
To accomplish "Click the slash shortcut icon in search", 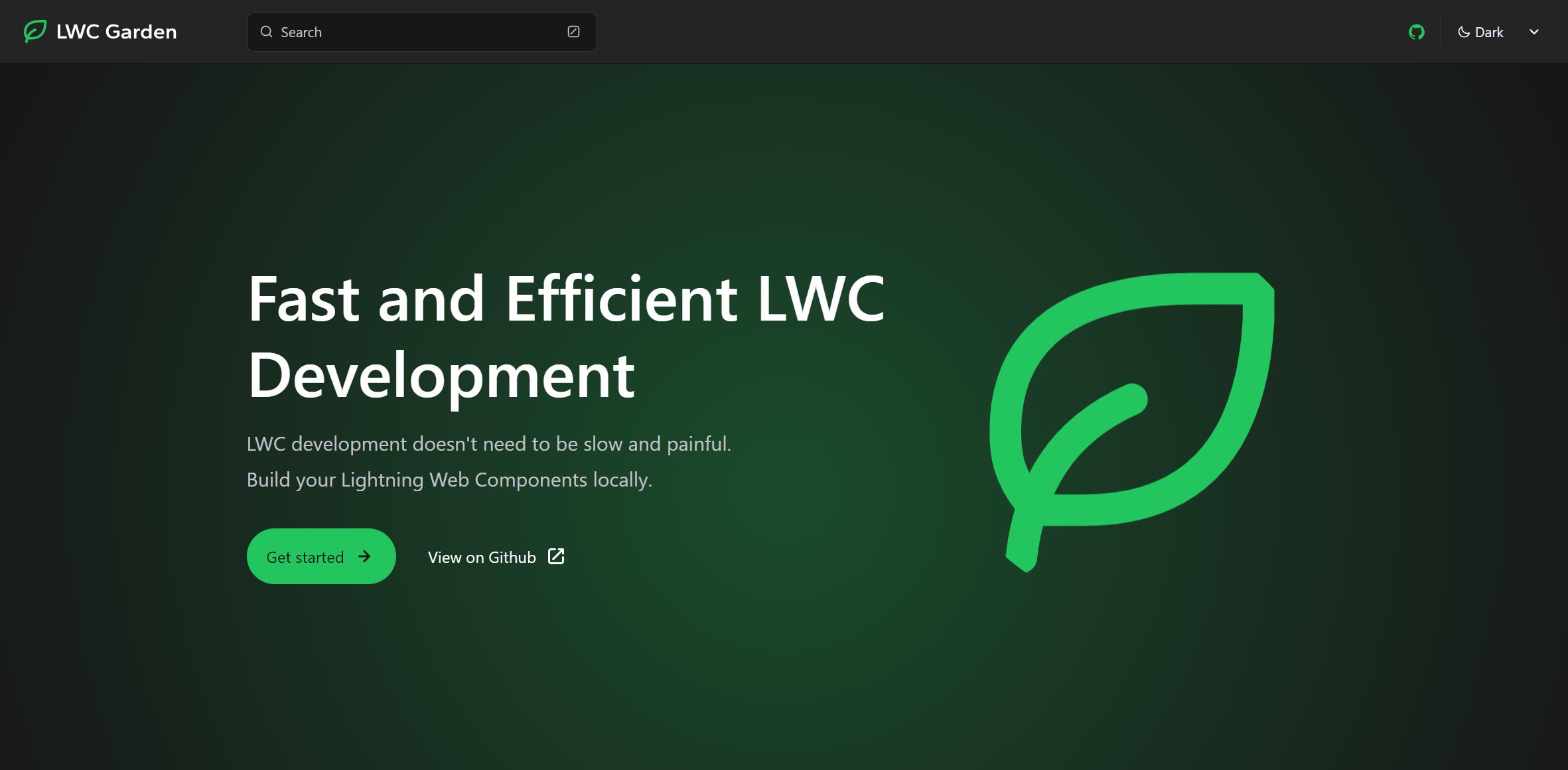I will click(x=573, y=32).
